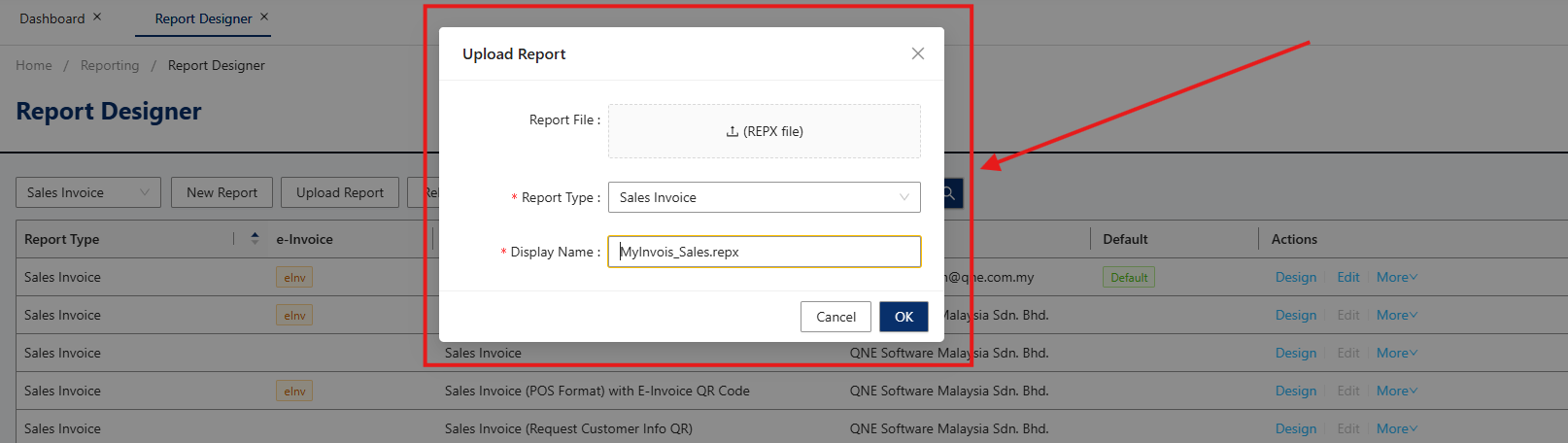
Task: Click the Report Designer page heading
Action: [109, 112]
